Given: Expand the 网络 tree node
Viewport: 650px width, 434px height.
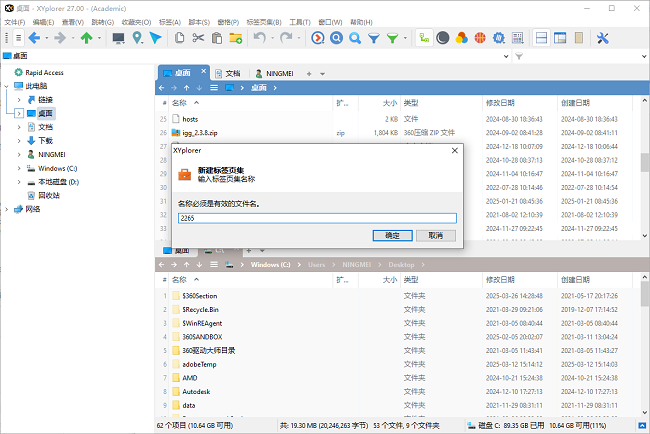Looking at the screenshot, I should pos(7,209).
